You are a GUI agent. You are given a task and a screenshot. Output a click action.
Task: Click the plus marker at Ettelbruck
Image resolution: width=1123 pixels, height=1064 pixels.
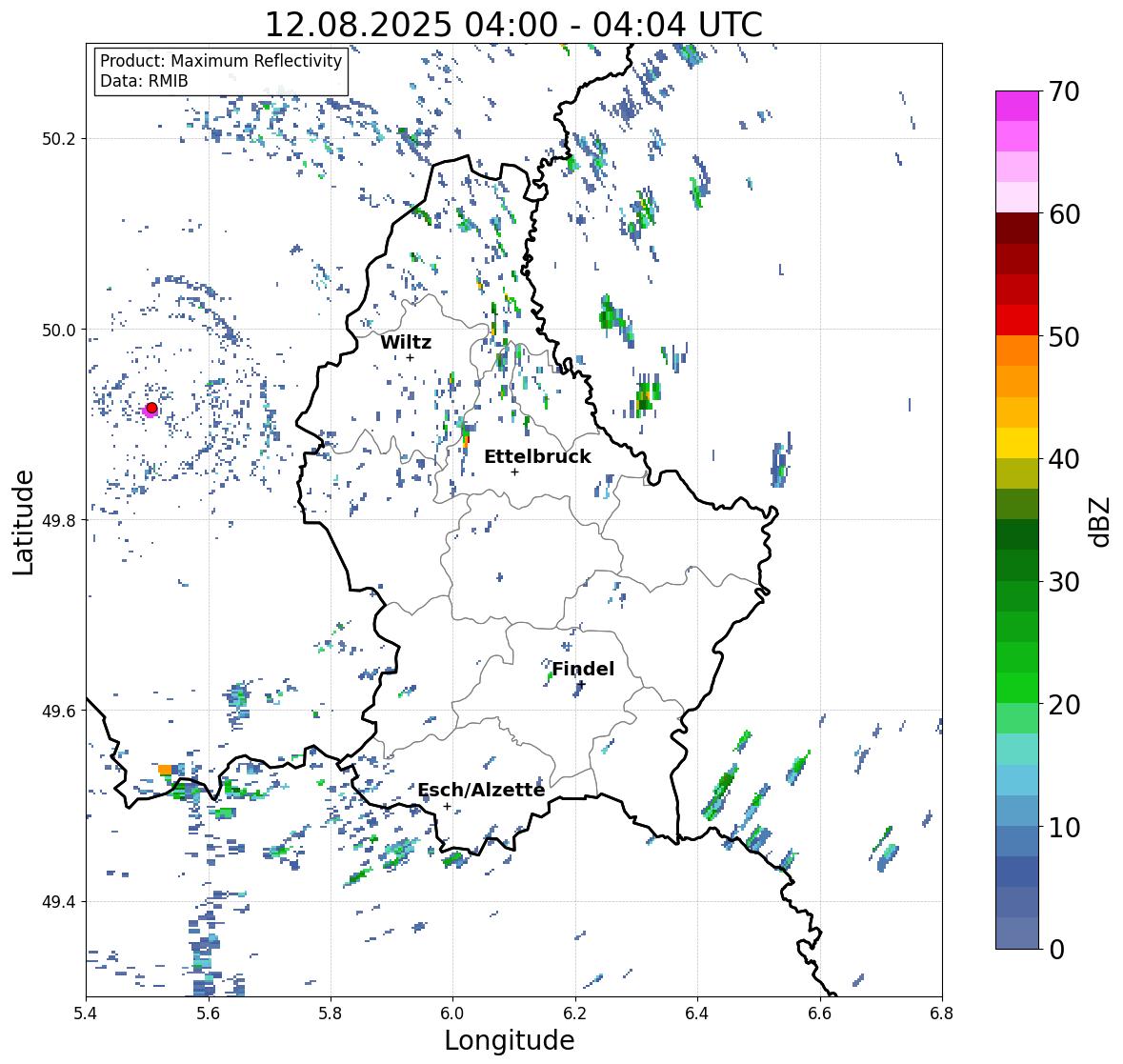(x=514, y=472)
